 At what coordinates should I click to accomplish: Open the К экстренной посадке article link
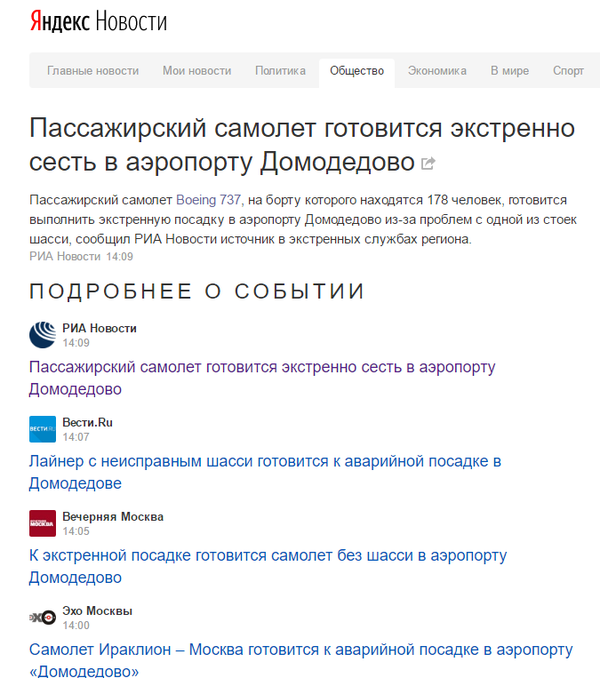tap(268, 566)
